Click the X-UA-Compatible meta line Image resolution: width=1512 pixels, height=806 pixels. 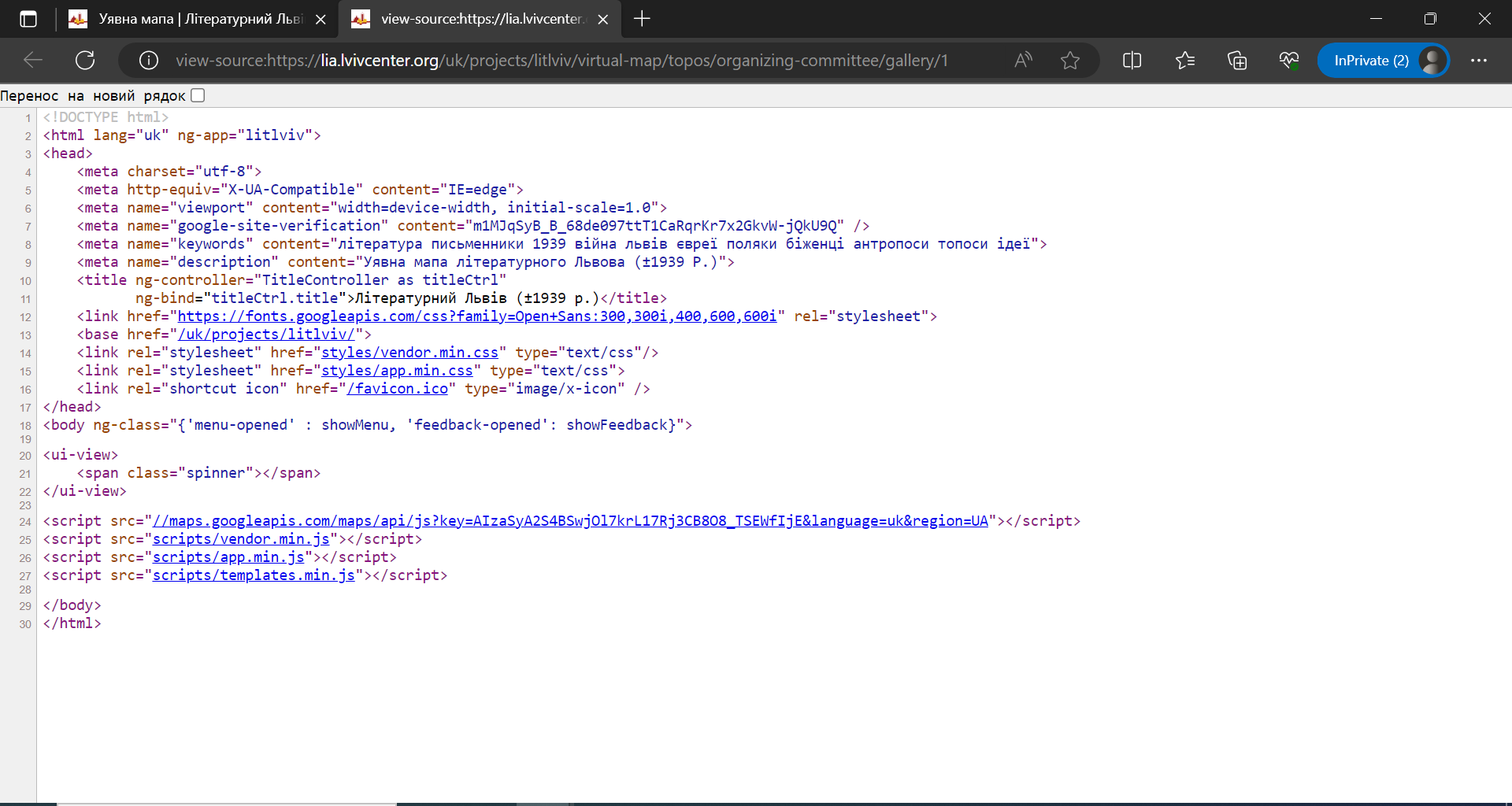pyautogui.click(x=300, y=190)
